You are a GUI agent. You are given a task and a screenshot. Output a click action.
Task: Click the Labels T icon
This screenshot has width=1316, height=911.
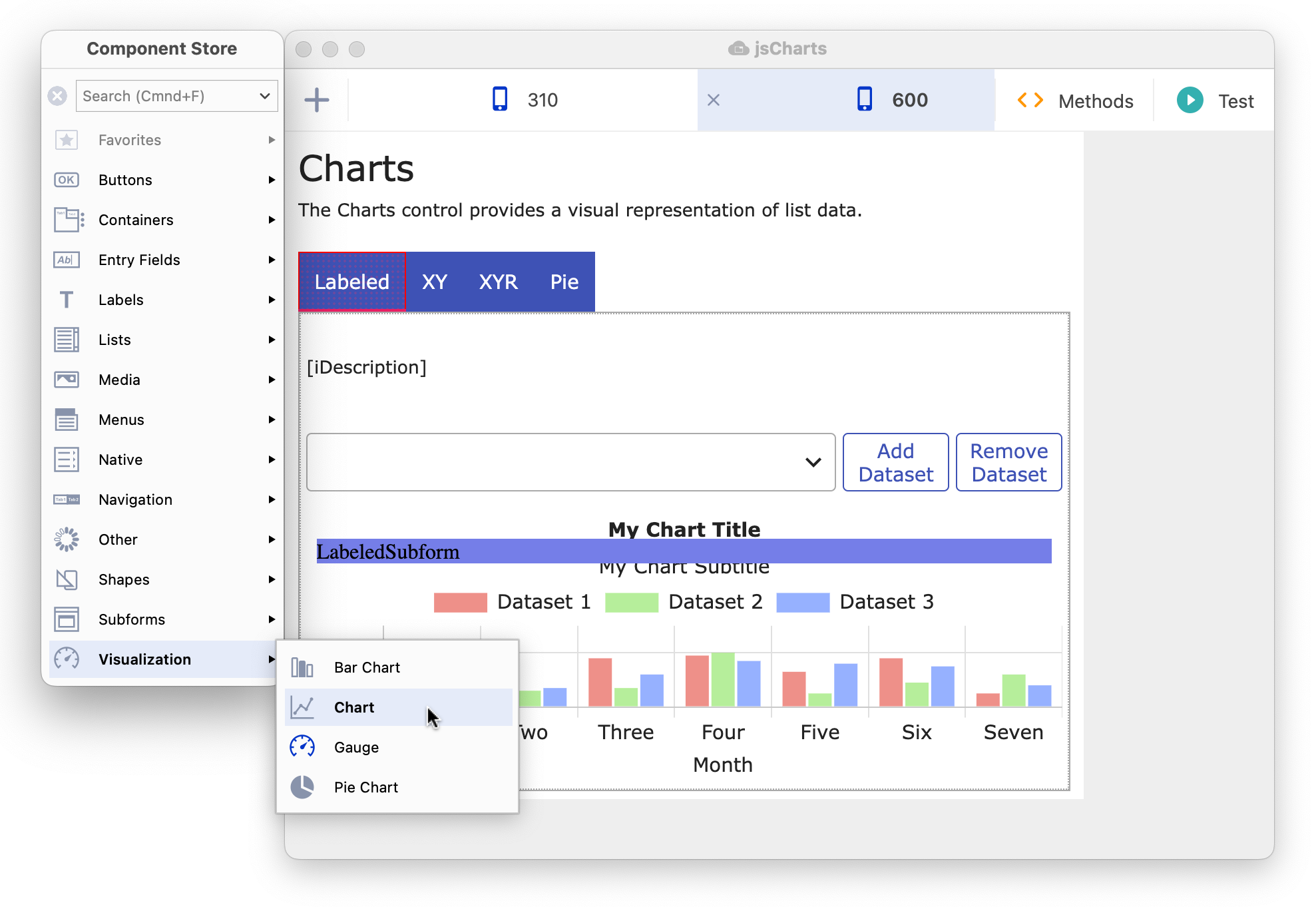coord(67,300)
